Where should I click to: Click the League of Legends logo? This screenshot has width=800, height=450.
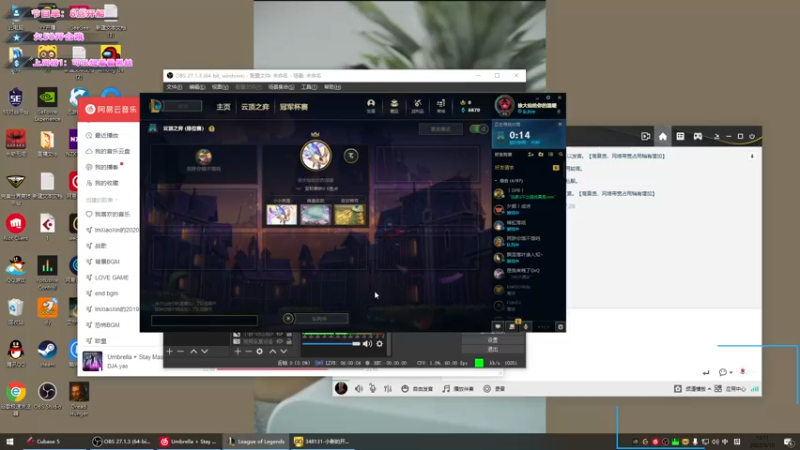156,106
